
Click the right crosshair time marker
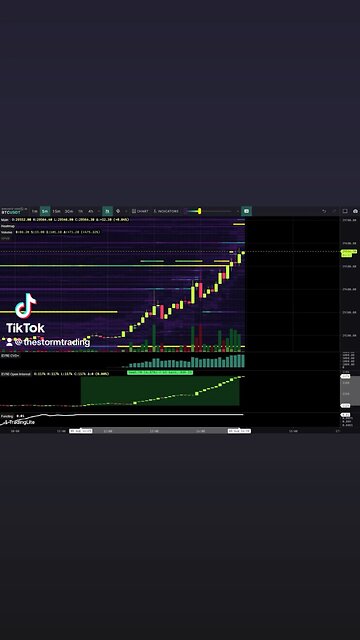pos(239,431)
